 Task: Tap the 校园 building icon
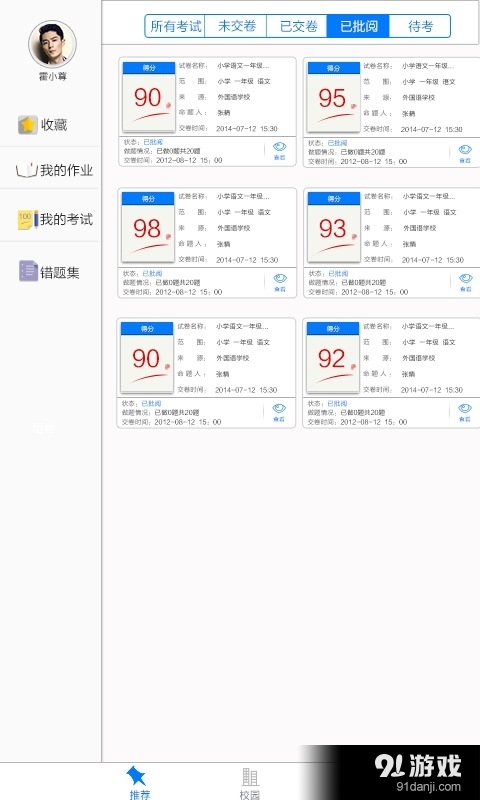point(250,777)
